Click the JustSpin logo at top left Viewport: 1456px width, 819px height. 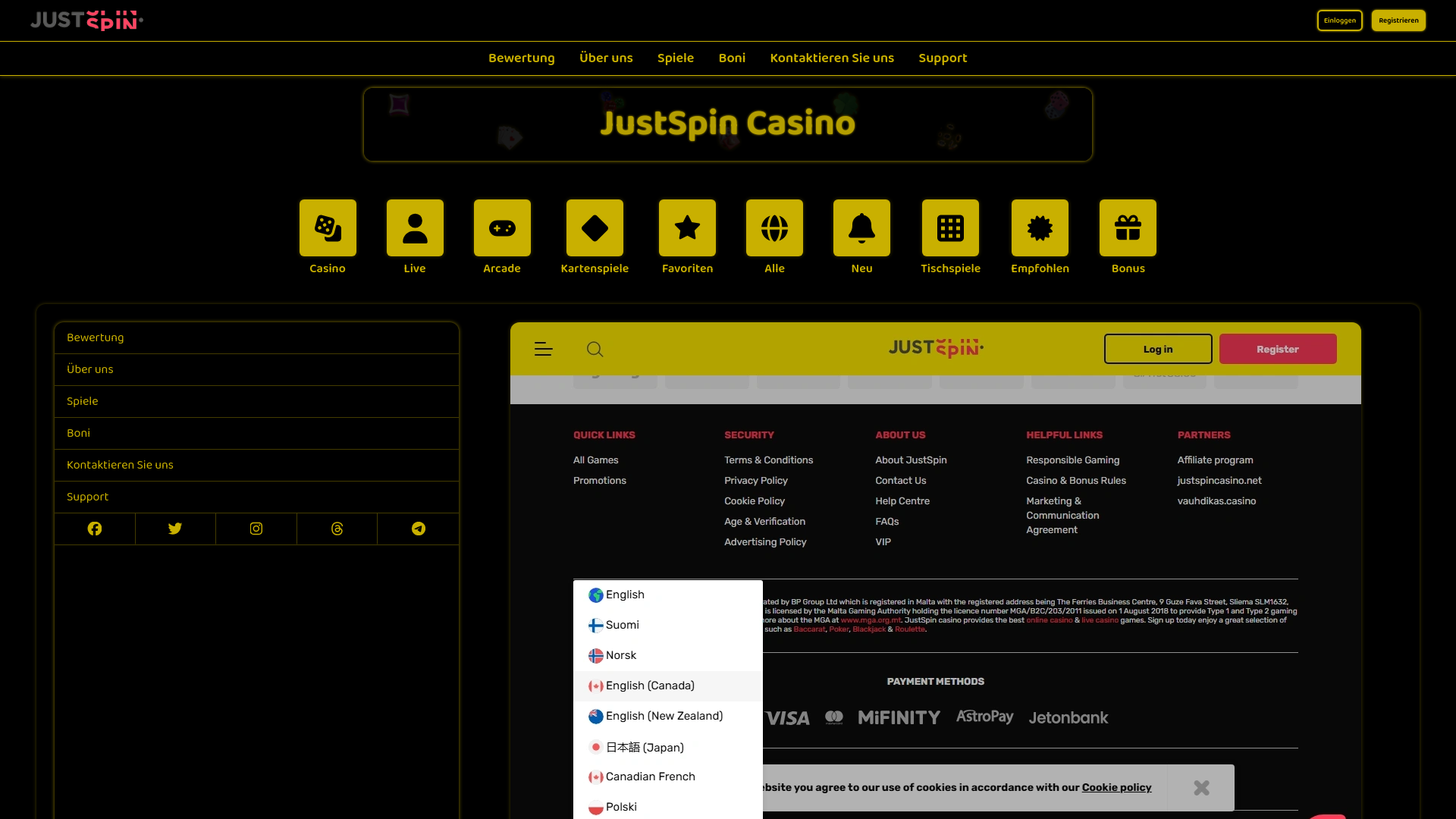[x=86, y=20]
